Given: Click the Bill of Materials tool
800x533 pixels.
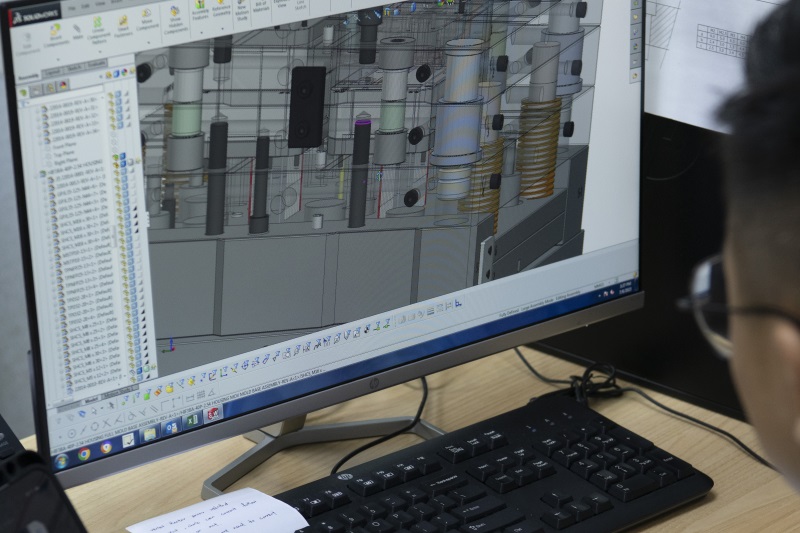Looking at the screenshot, I should click(x=263, y=6).
